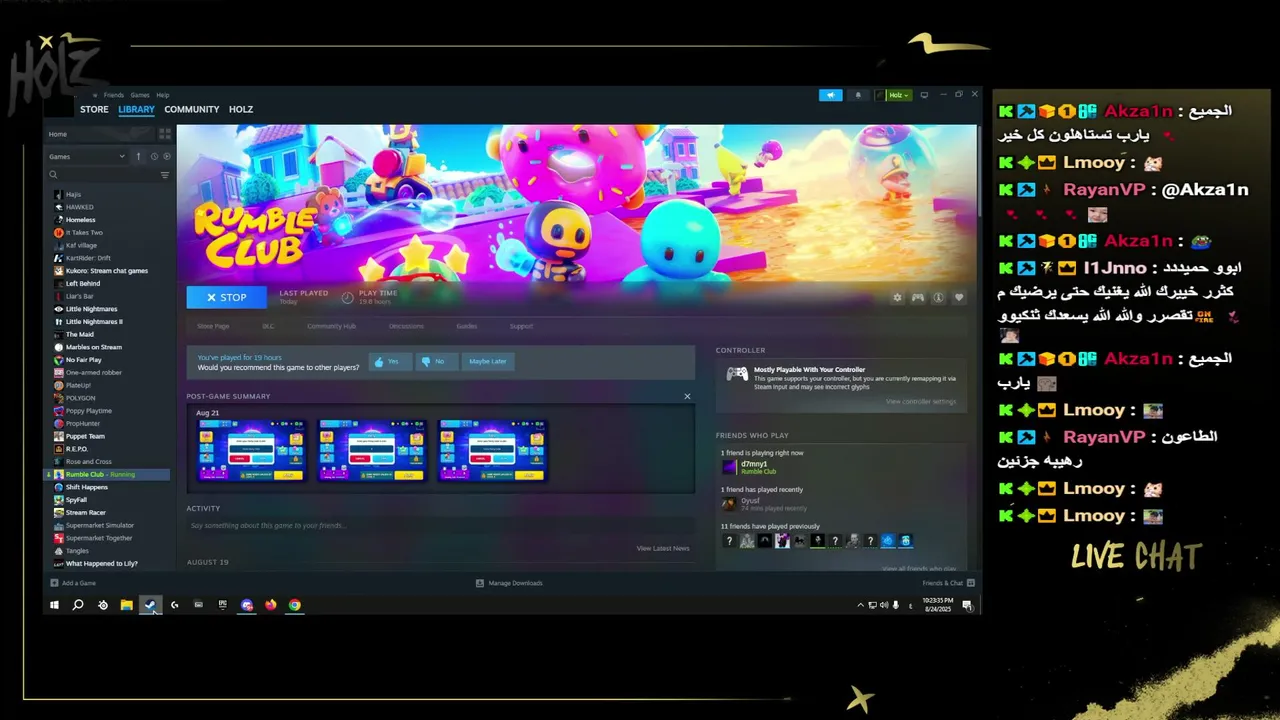
Task: Favorite Rumble Club with heart icon
Action: point(959,297)
